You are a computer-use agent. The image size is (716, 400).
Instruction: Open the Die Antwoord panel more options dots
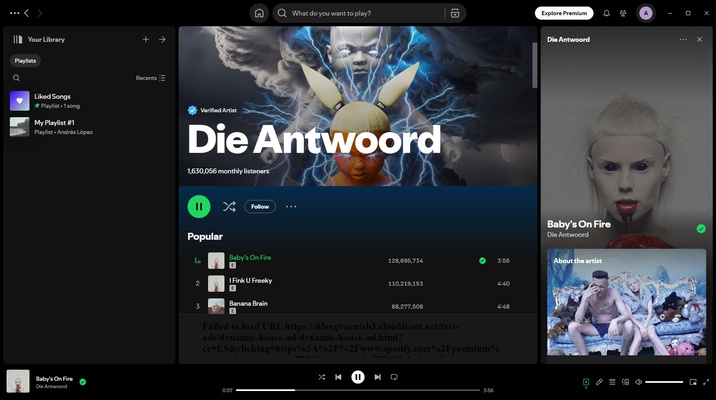tap(683, 39)
